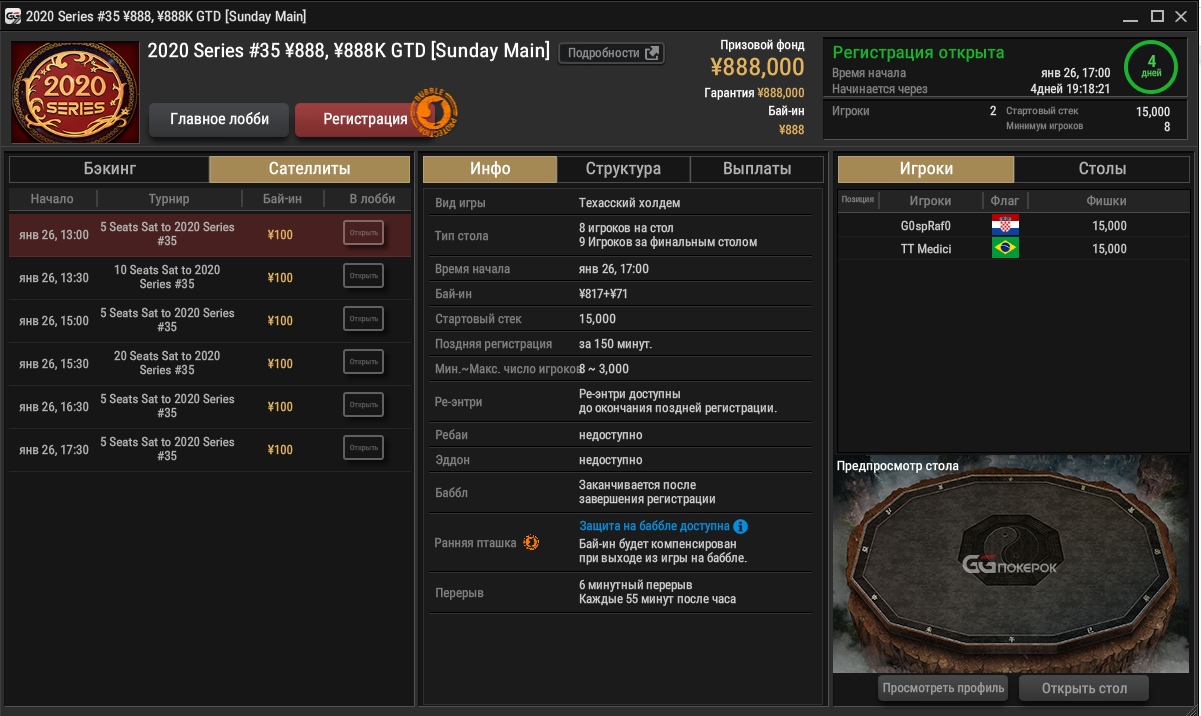Switch to the Выплаты tab

pyautogui.click(x=756, y=169)
